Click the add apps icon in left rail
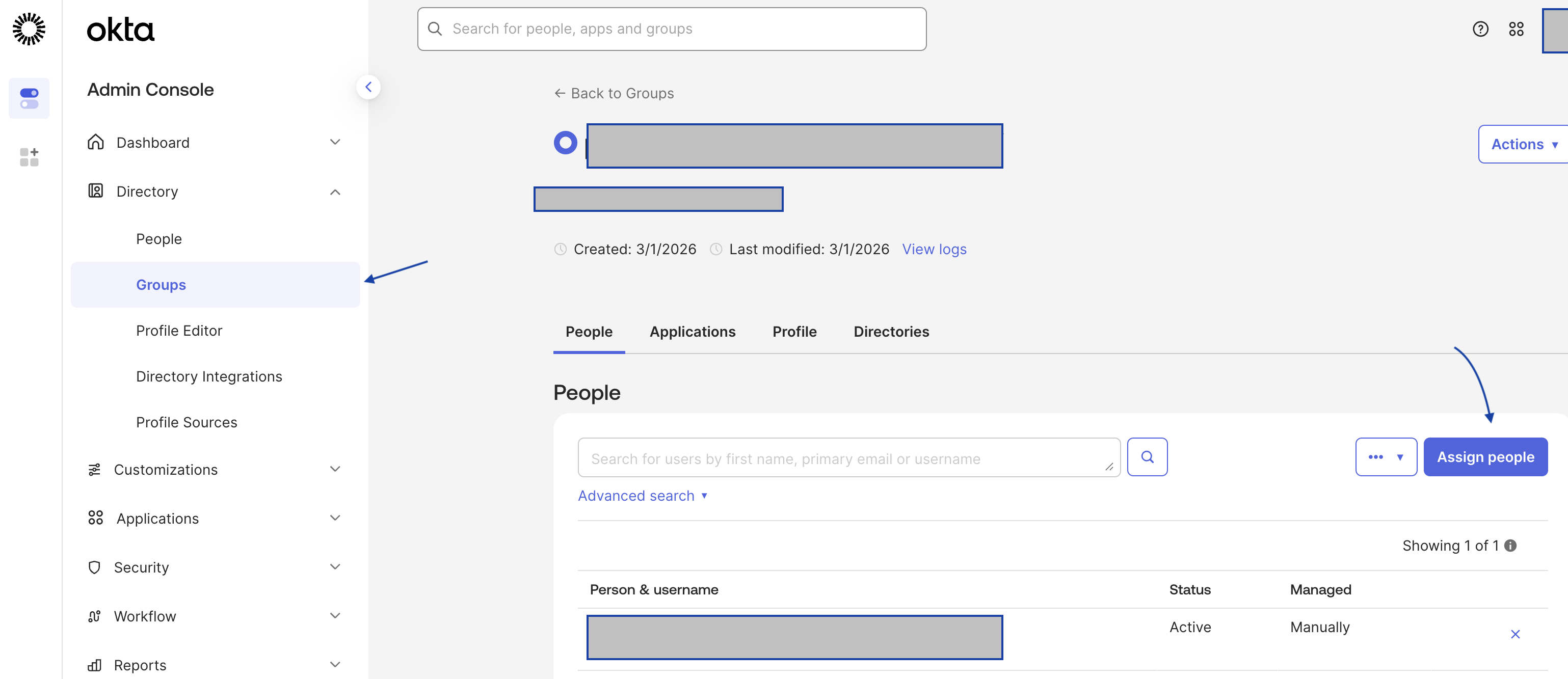Image resolution: width=1568 pixels, height=679 pixels. [29, 156]
